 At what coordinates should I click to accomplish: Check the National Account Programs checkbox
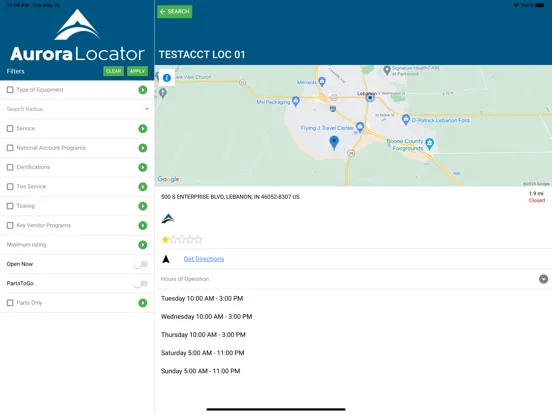point(10,148)
